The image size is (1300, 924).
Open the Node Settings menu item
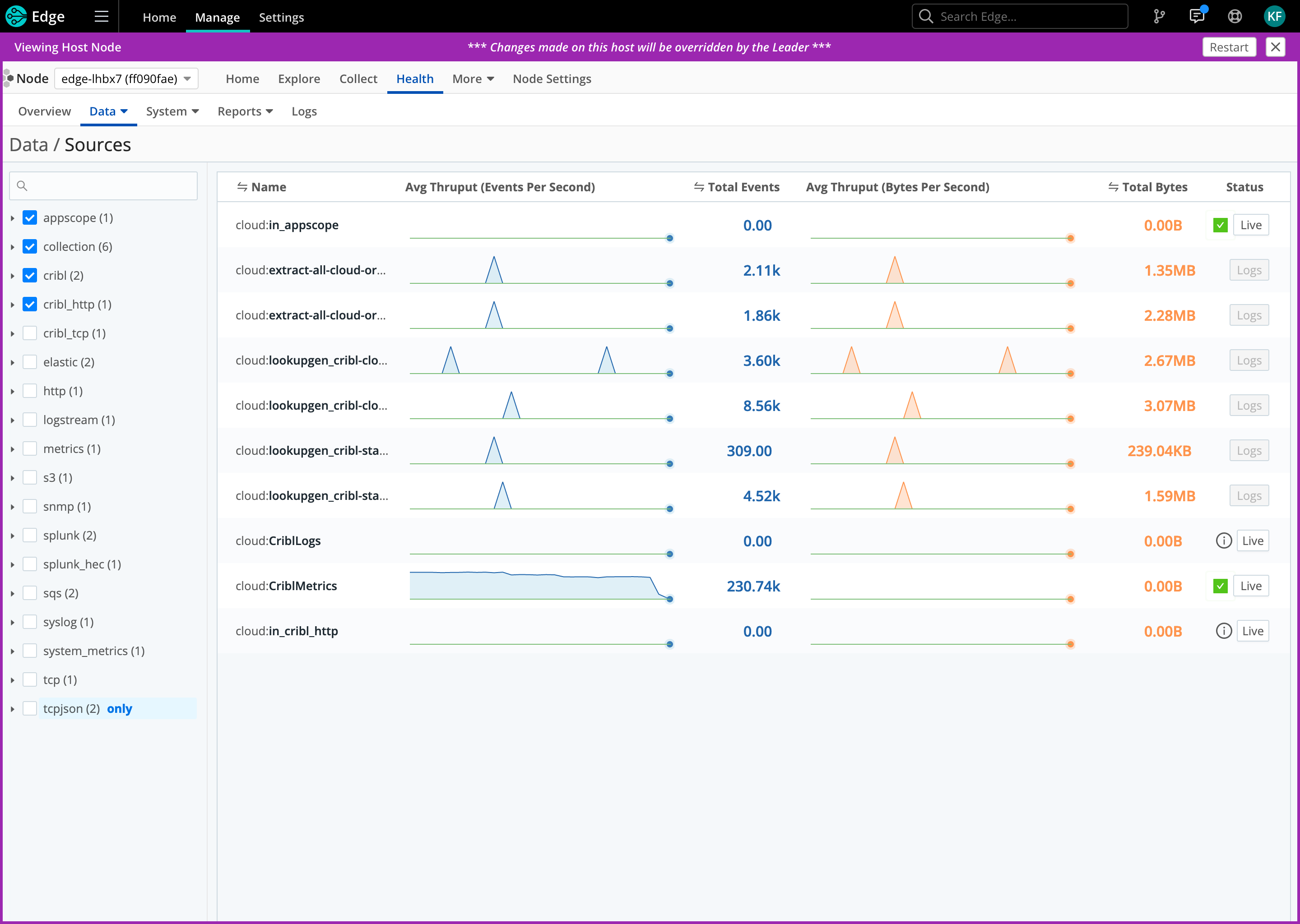click(x=552, y=79)
